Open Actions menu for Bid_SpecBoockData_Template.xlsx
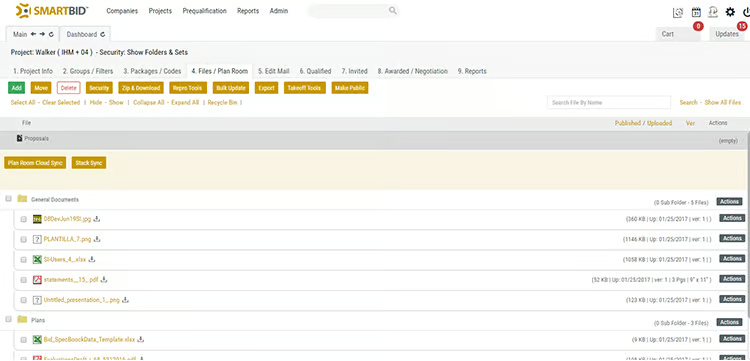The image size is (750, 361). tap(732, 339)
